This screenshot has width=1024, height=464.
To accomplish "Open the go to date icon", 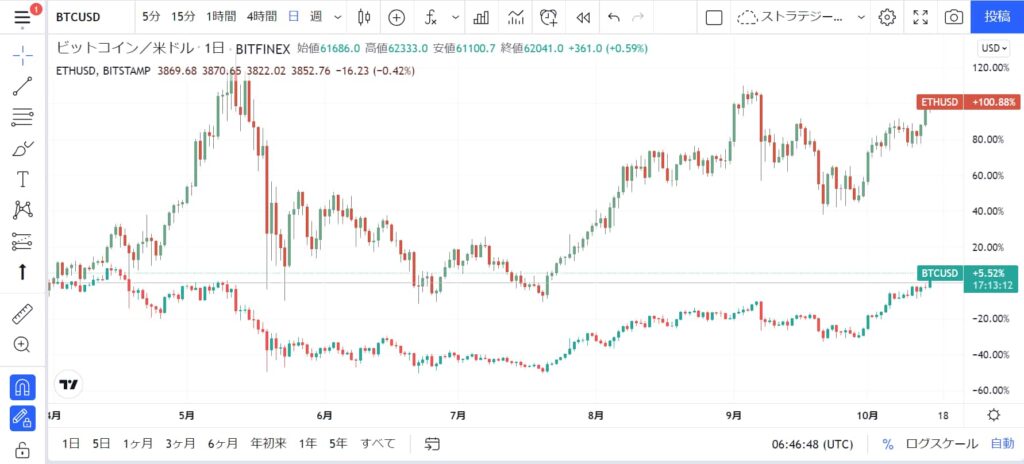I will (x=432, y=444).
